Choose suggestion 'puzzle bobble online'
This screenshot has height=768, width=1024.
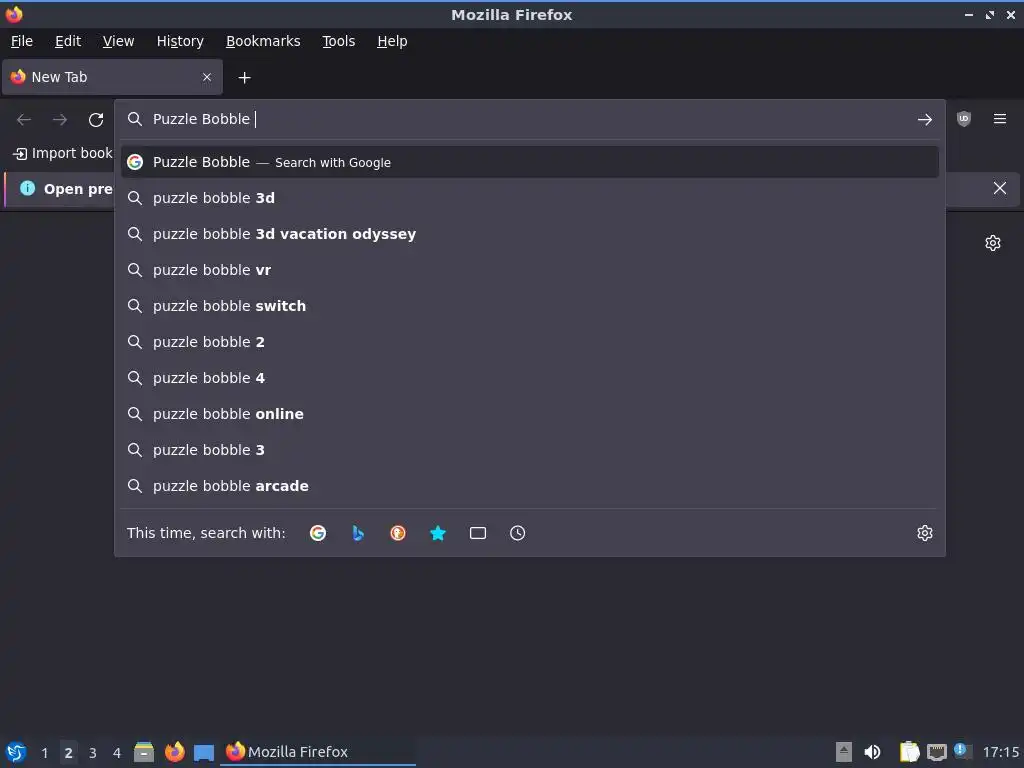coord(530,413)
